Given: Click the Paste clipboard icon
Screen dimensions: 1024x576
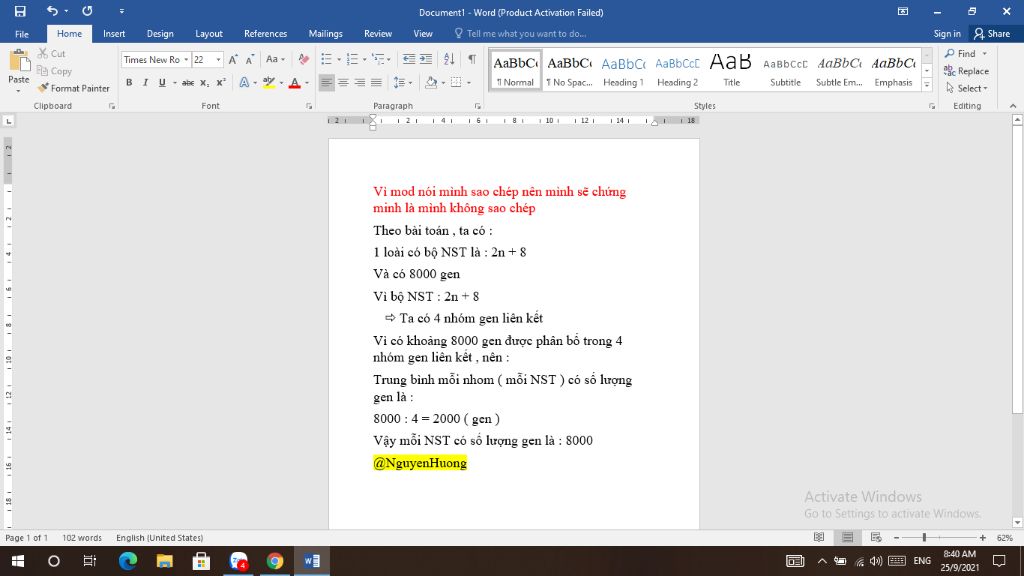Looking at the screenshot, I should coord(19,61).
